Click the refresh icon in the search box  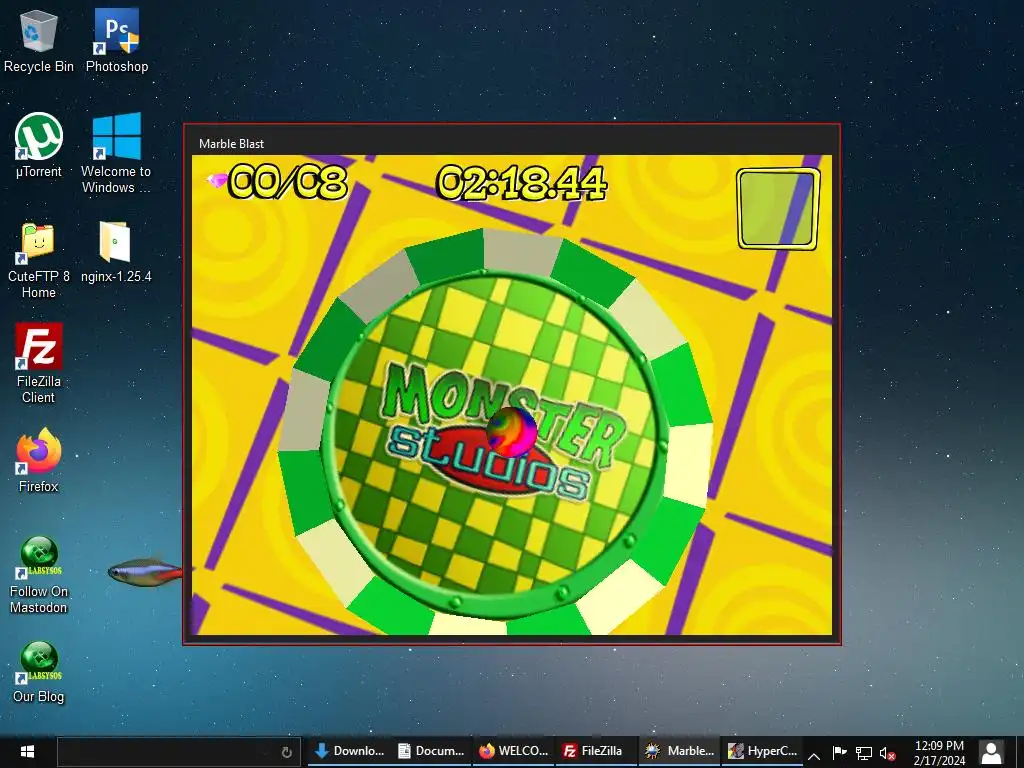286,752
